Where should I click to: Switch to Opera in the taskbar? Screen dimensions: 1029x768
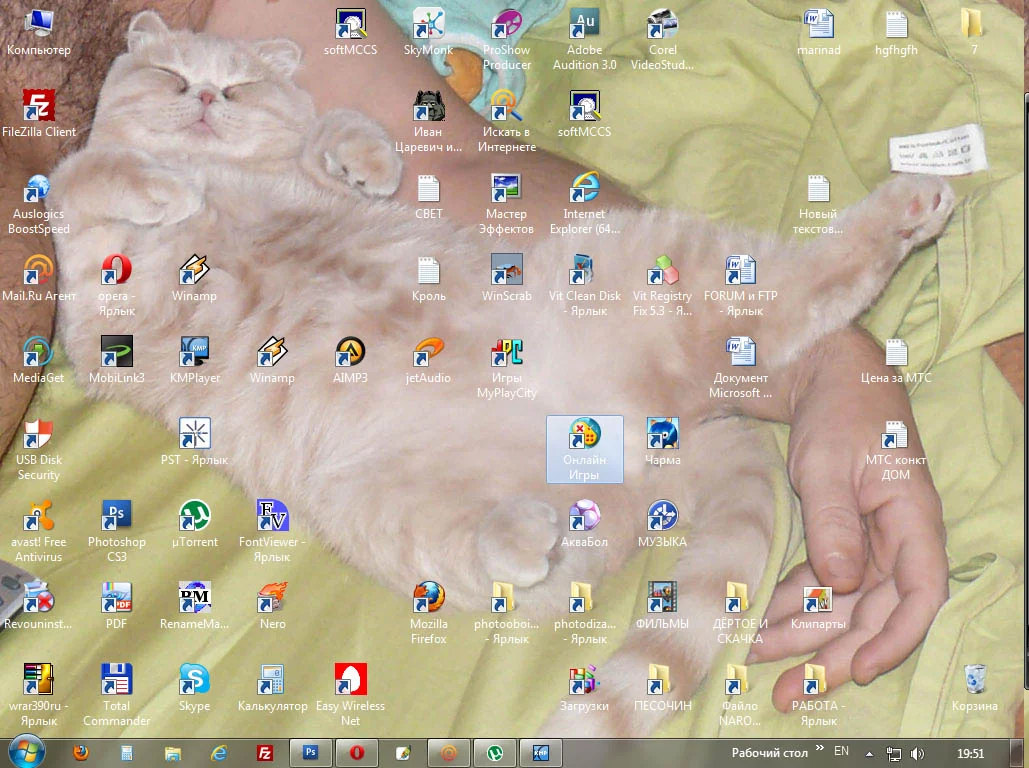pos(356,753)
